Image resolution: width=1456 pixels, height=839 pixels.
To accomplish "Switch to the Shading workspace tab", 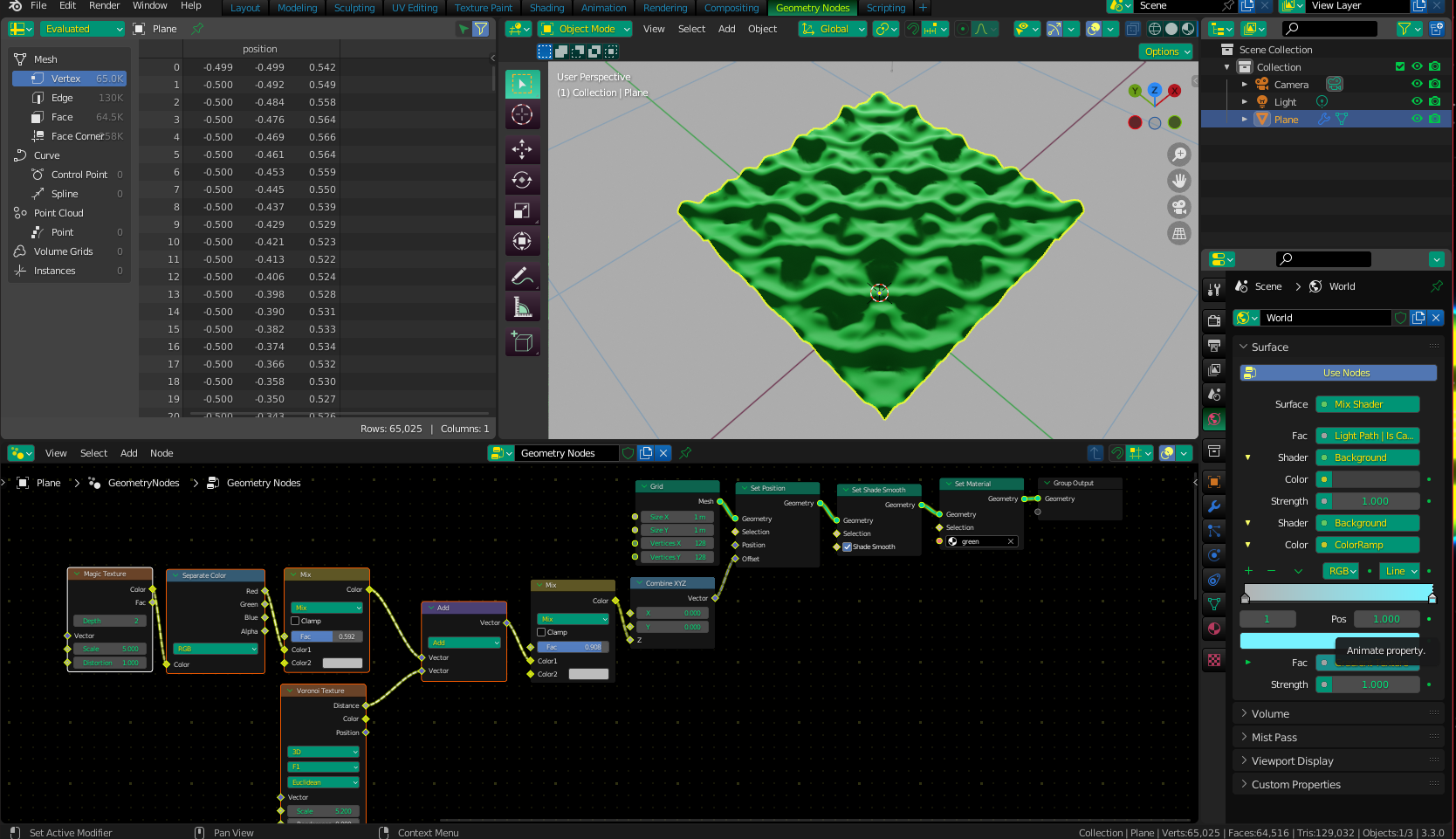I will pyautogui.click(x=546, y=8).
